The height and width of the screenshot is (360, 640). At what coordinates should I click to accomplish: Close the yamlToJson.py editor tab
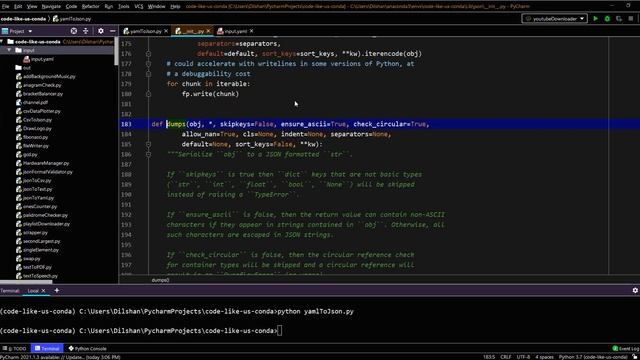point(166,31)
